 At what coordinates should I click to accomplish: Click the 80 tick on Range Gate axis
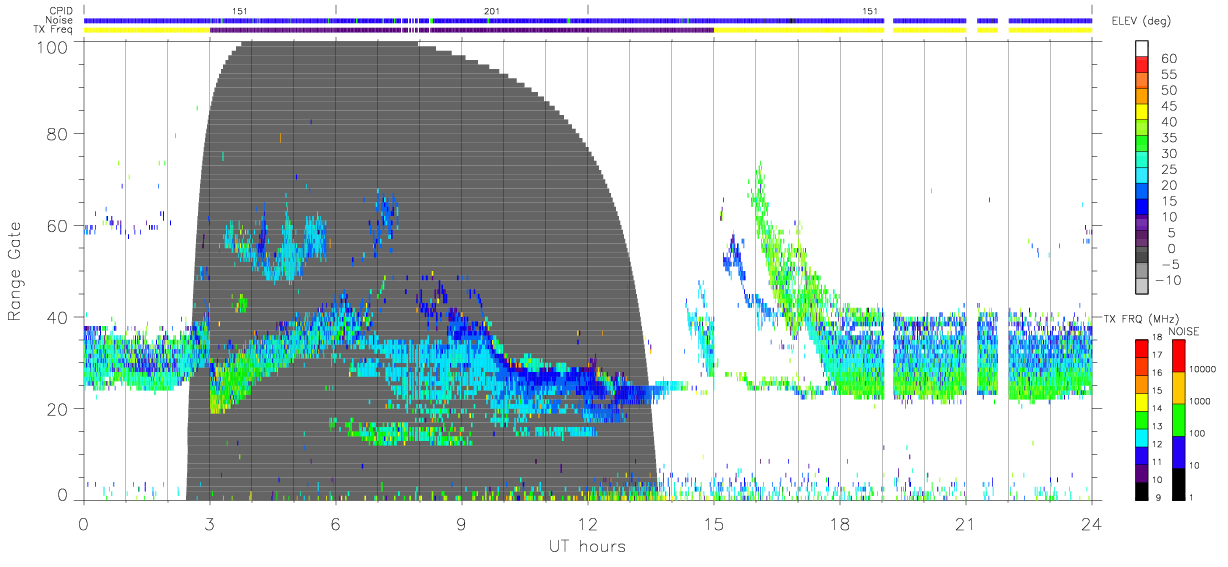click(57, 134)
